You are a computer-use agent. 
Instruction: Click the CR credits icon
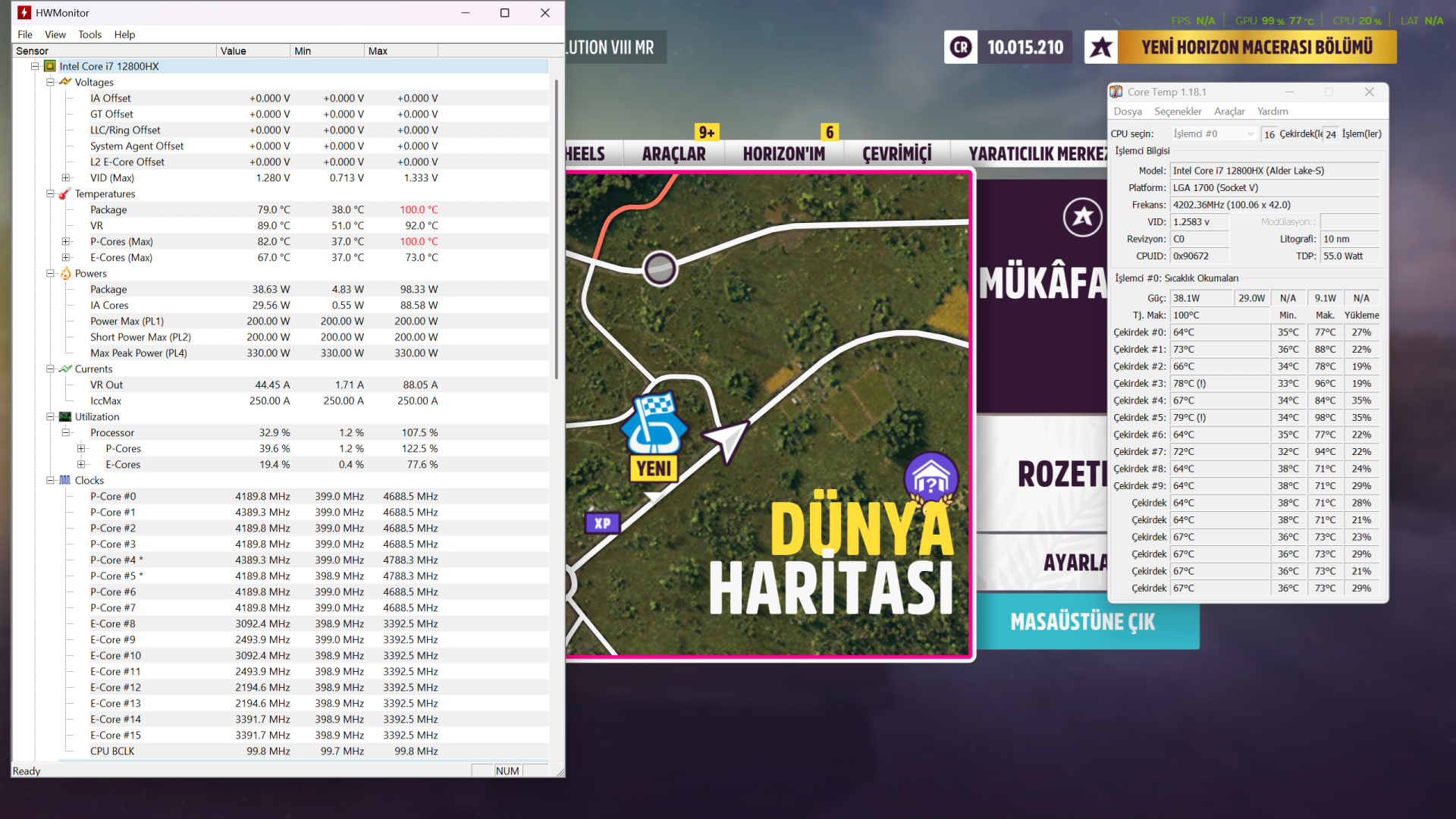[961, 47]
